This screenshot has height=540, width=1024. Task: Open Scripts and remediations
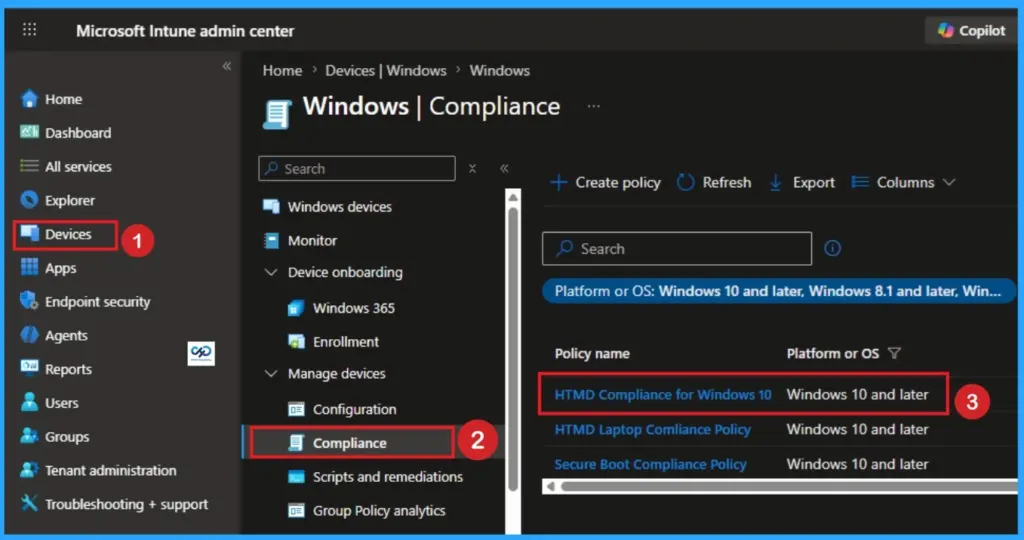[388, 477]
